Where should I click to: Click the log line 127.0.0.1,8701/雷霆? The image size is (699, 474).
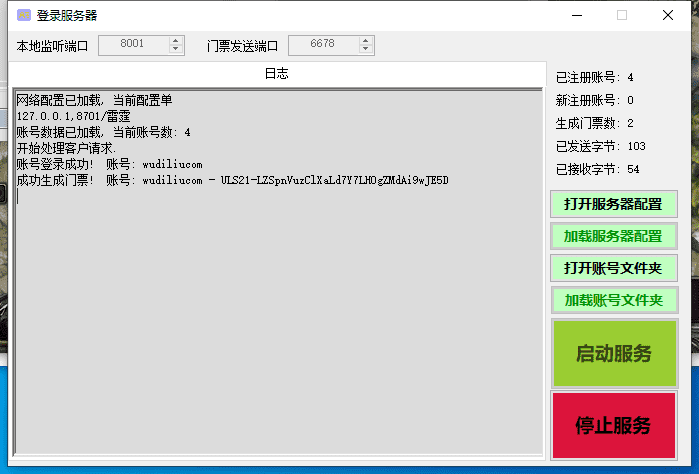point(74,116)
